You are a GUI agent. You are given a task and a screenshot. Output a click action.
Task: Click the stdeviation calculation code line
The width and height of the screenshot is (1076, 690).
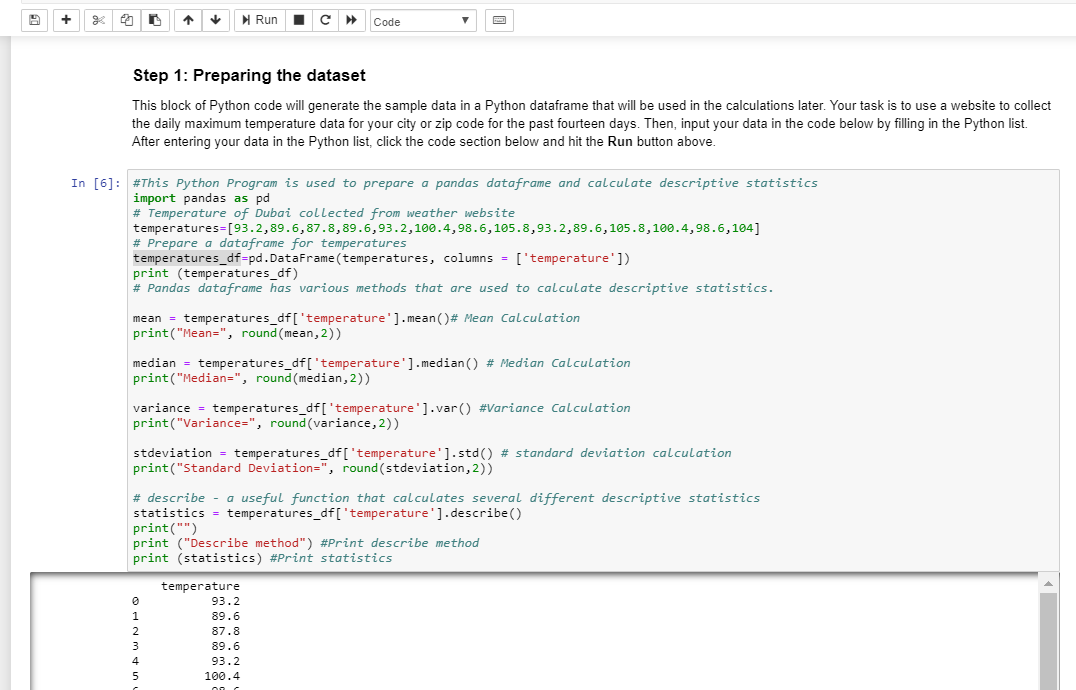[432, 453]
